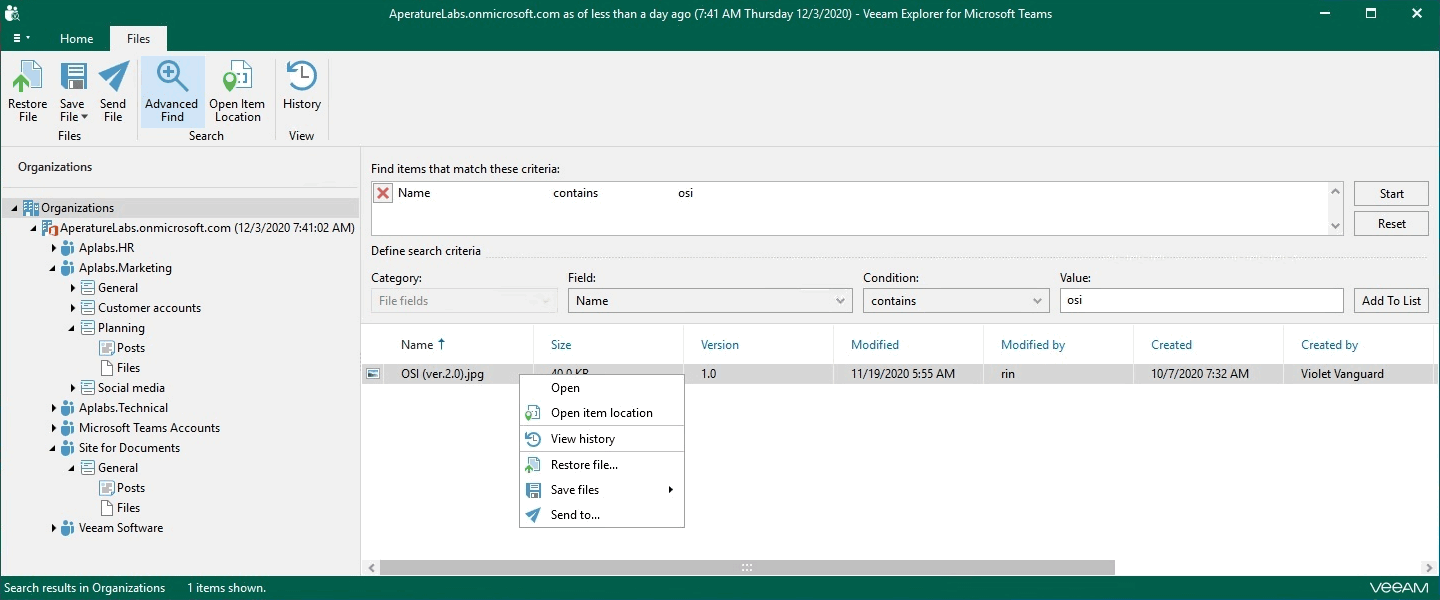Click the Start search button

[x=1391, y=194]
